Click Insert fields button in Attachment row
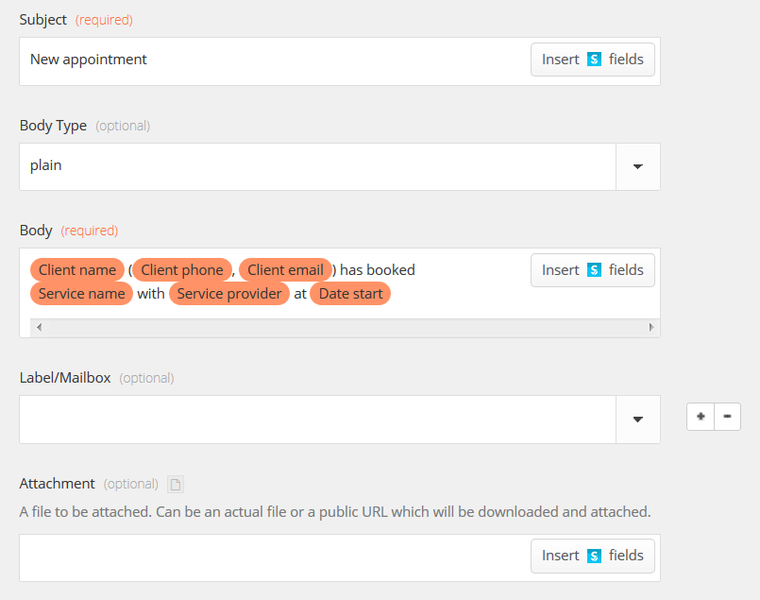 593,556
